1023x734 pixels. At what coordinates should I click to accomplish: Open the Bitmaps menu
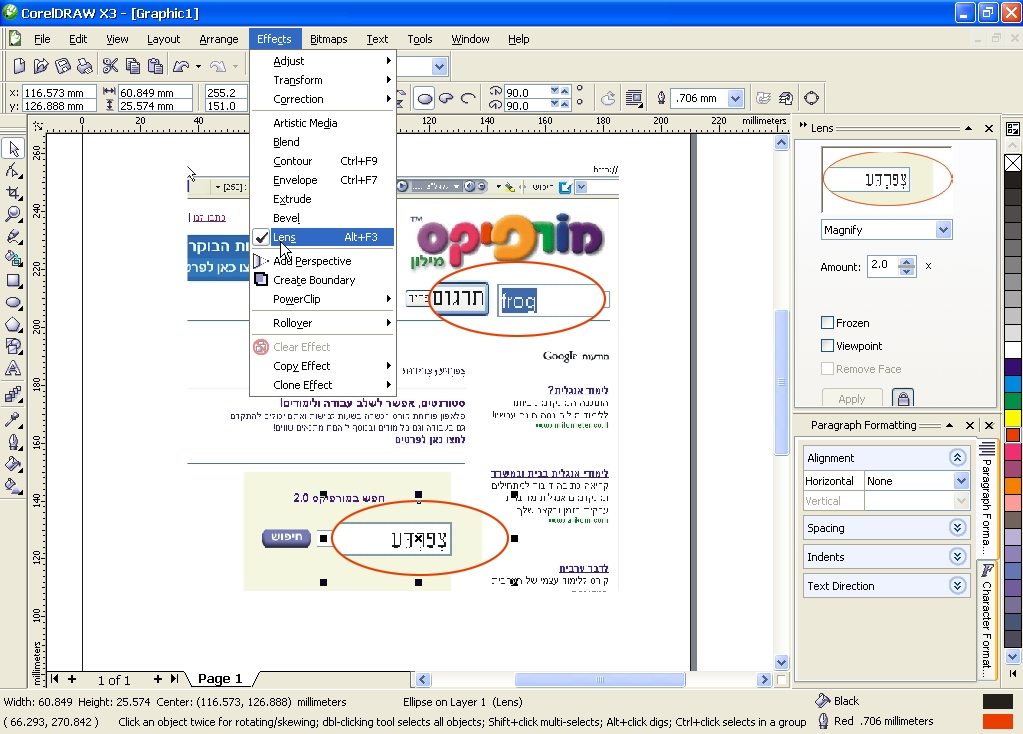click(328, 39)
